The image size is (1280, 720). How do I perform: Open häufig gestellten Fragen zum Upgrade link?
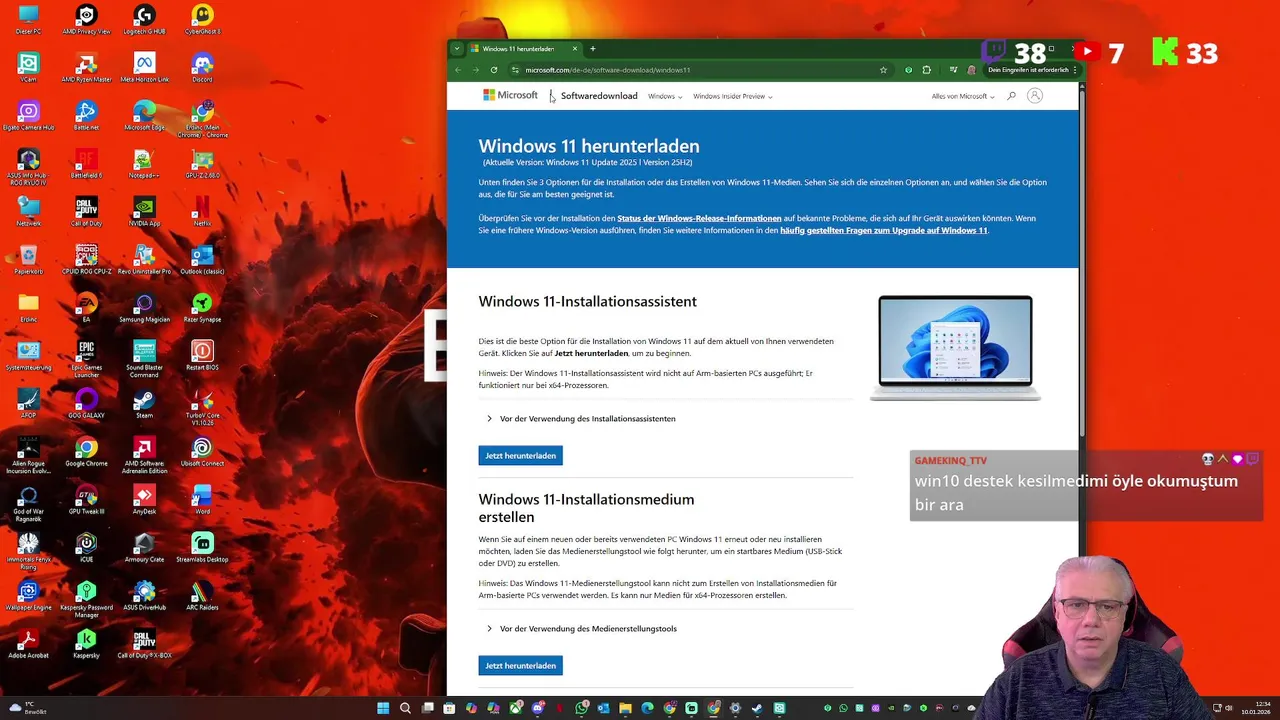883,230
